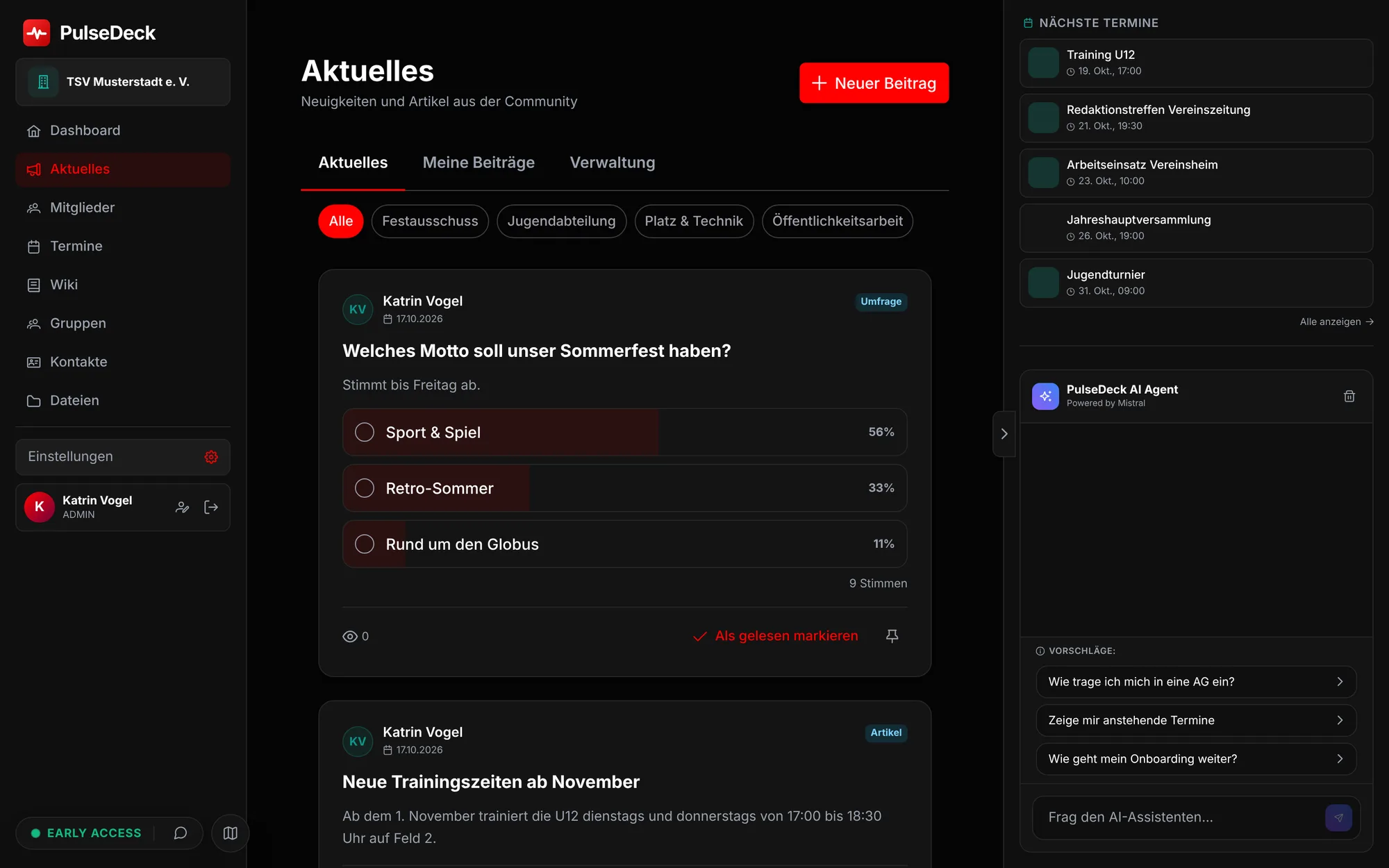Click the Gruppen icon in sidebar
Screen dimensions: 1389x868
(33, 324)
